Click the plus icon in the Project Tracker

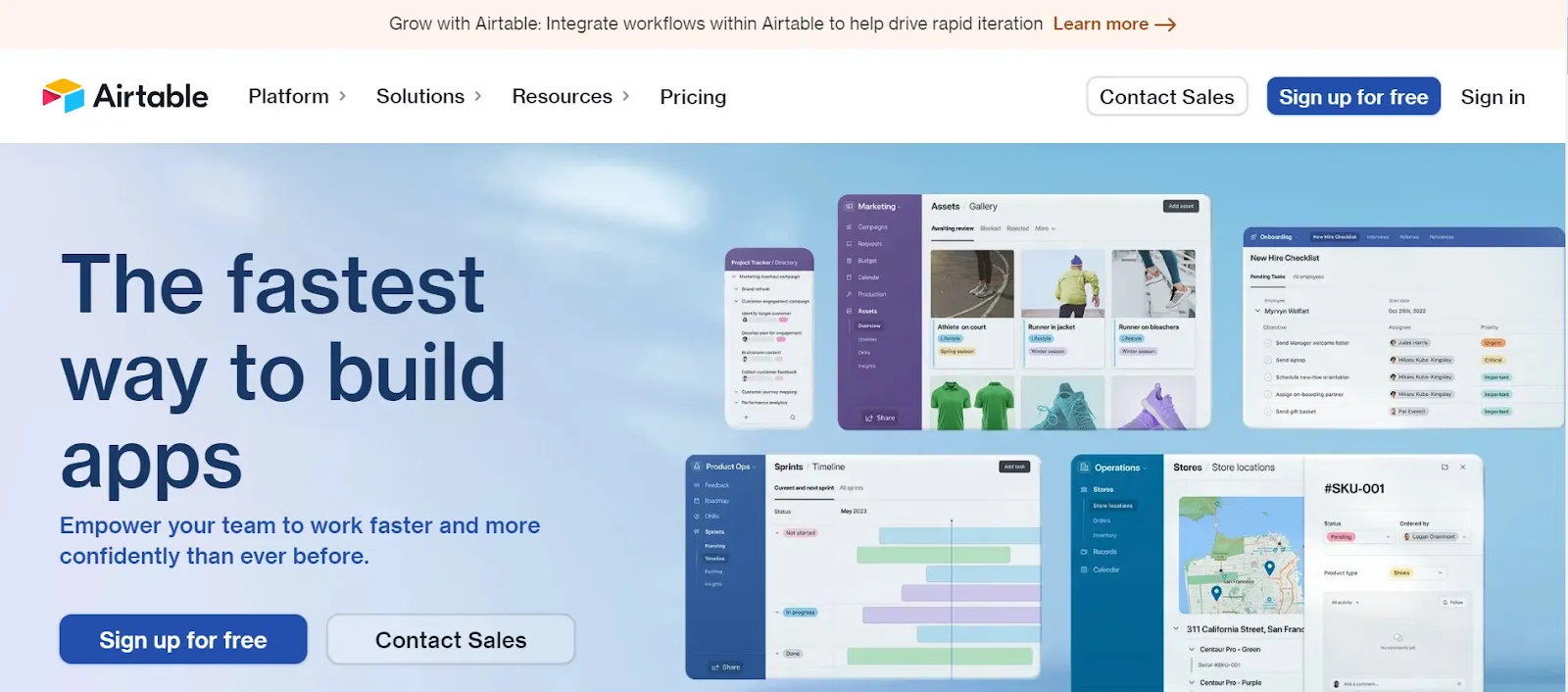pos(746,418)
